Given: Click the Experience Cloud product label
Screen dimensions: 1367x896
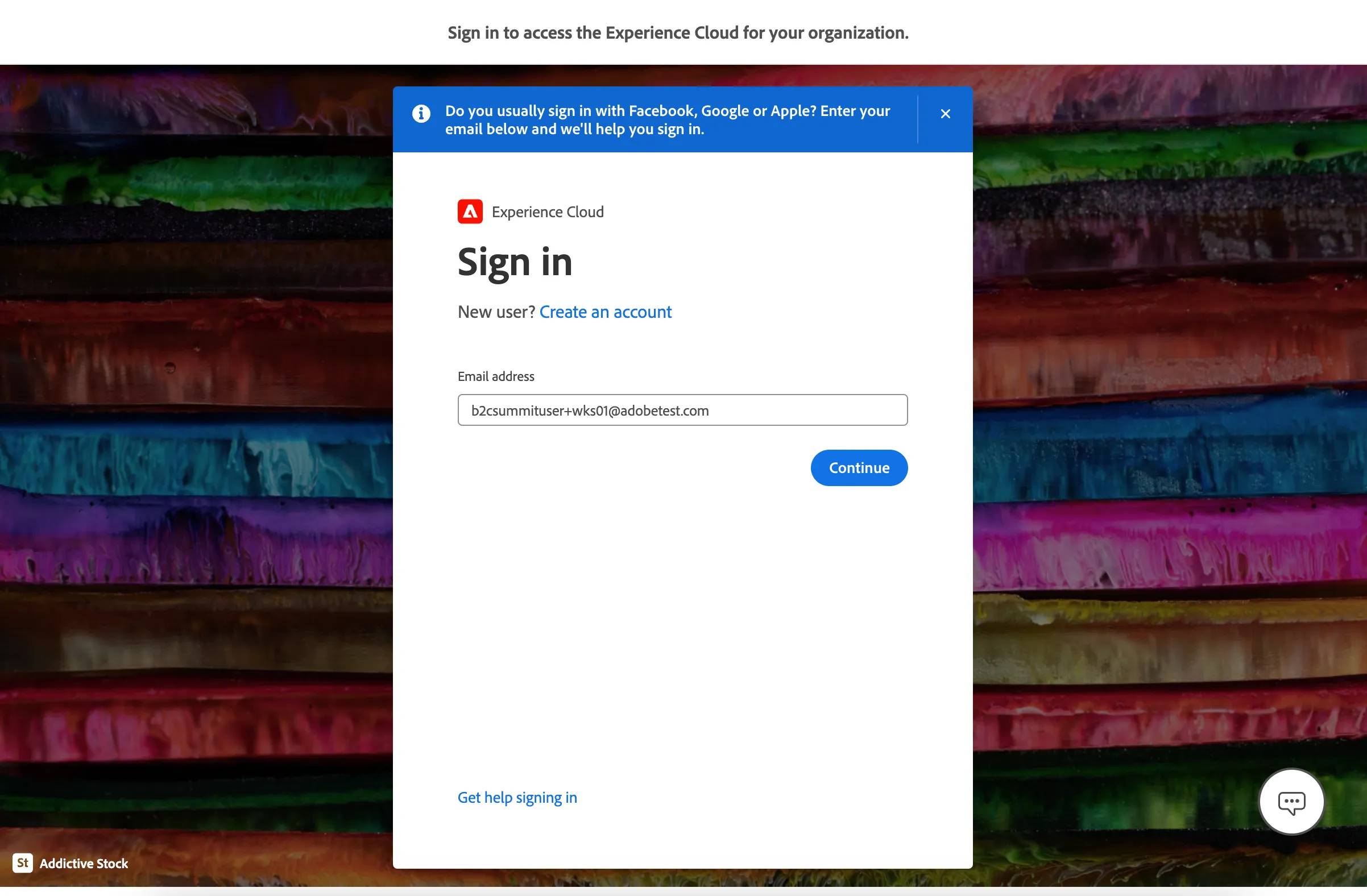Looking at the screenshot, I should click(x=548, y=212).
